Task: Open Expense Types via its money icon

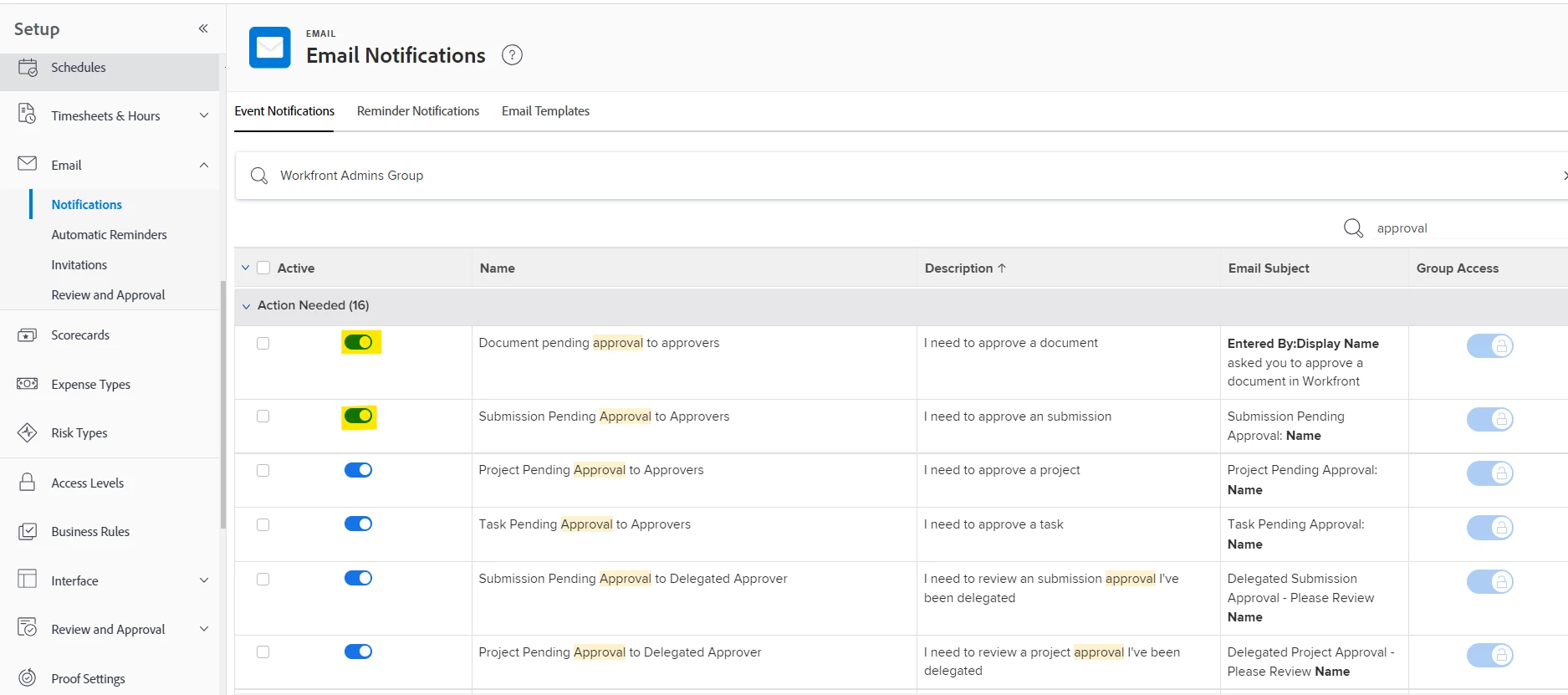Action: 27,384
